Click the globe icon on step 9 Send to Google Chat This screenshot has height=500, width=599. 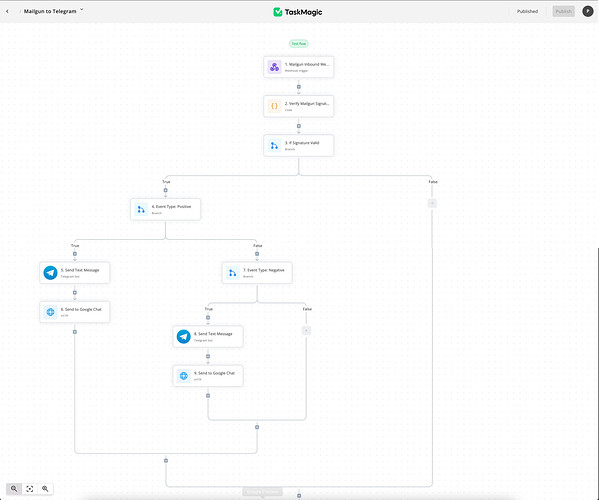(184, 376)
